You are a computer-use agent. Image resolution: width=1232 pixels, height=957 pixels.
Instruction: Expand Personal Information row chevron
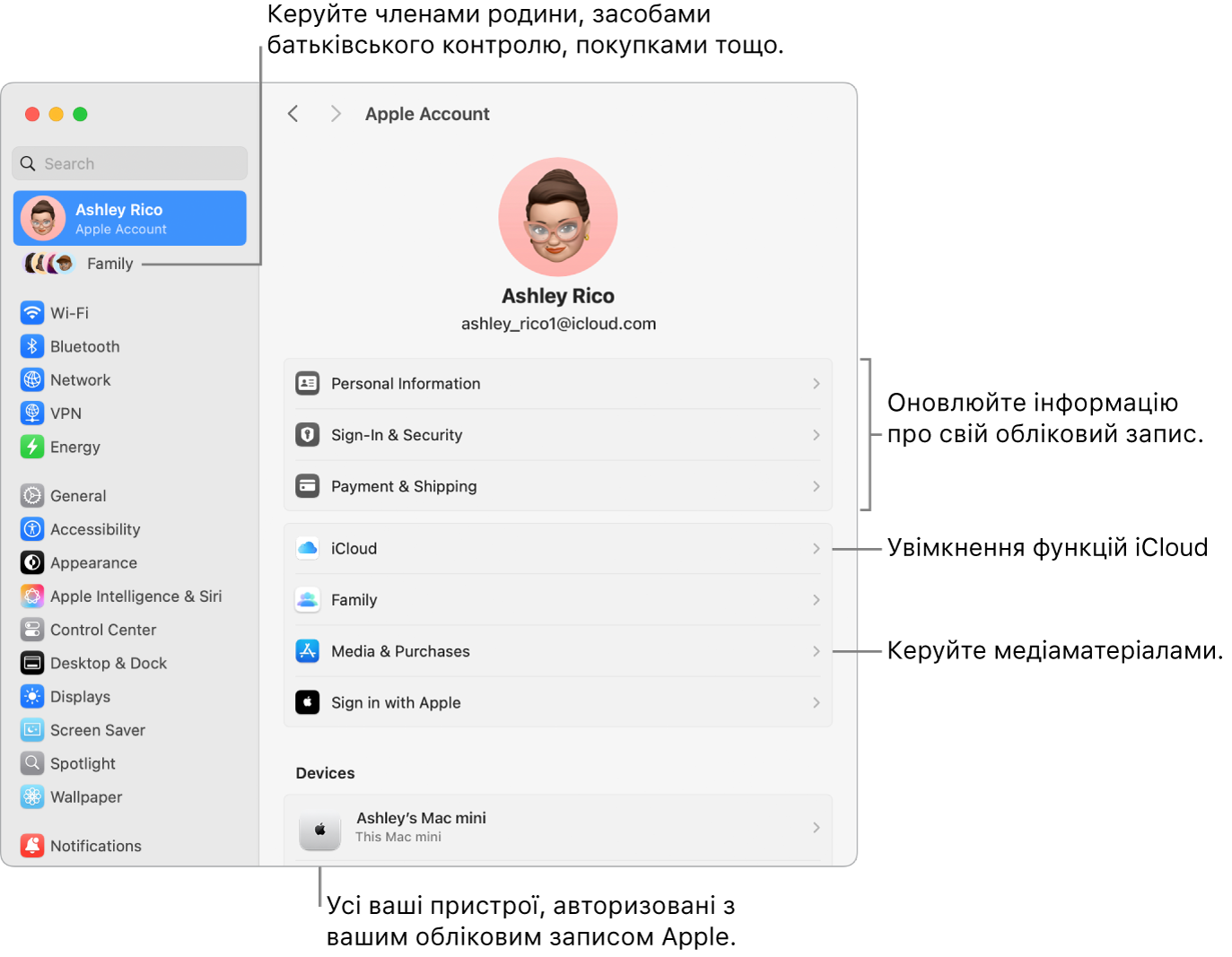816,383
